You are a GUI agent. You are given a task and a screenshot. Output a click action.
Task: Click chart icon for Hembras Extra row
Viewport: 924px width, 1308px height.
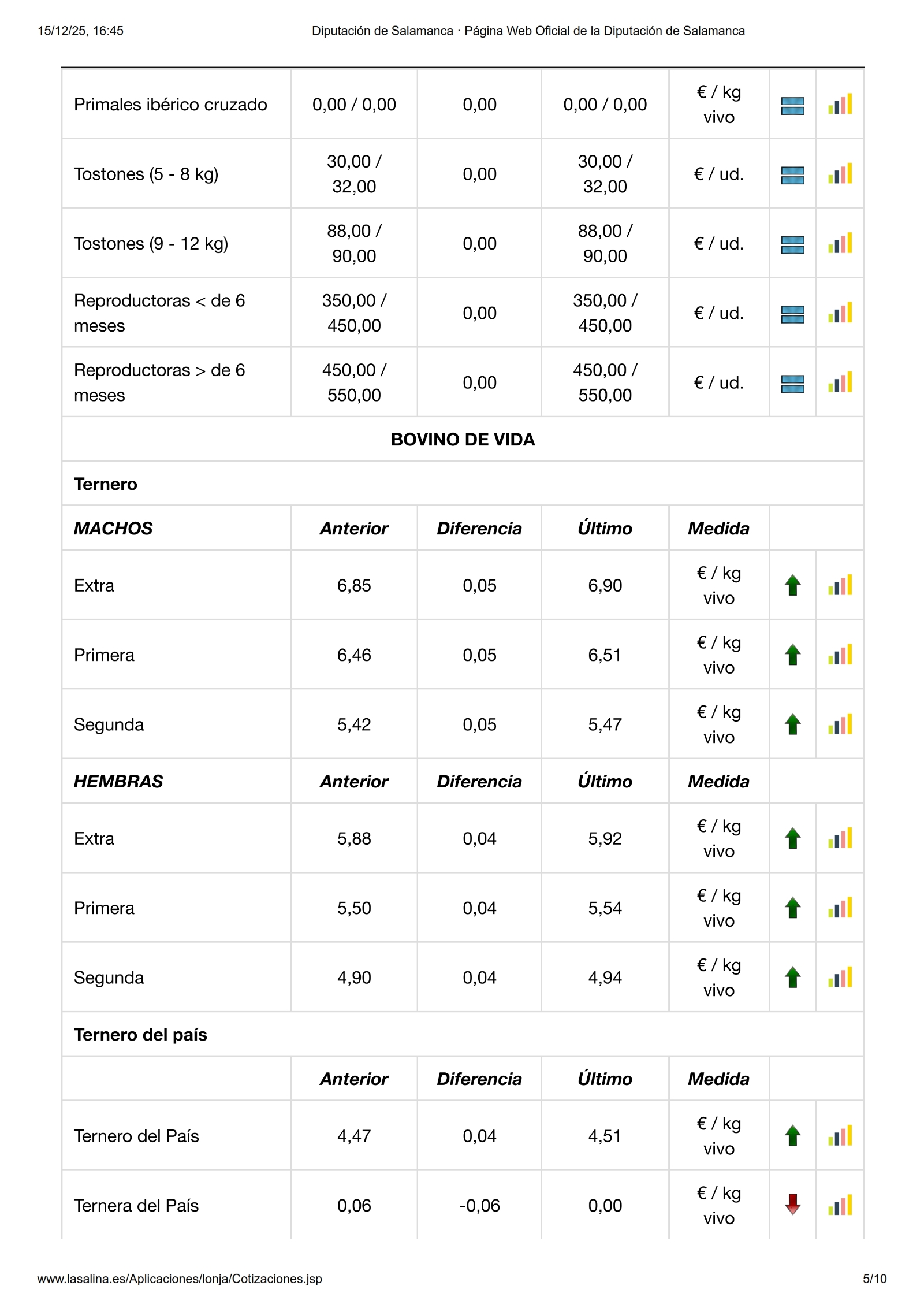[840, 839]
